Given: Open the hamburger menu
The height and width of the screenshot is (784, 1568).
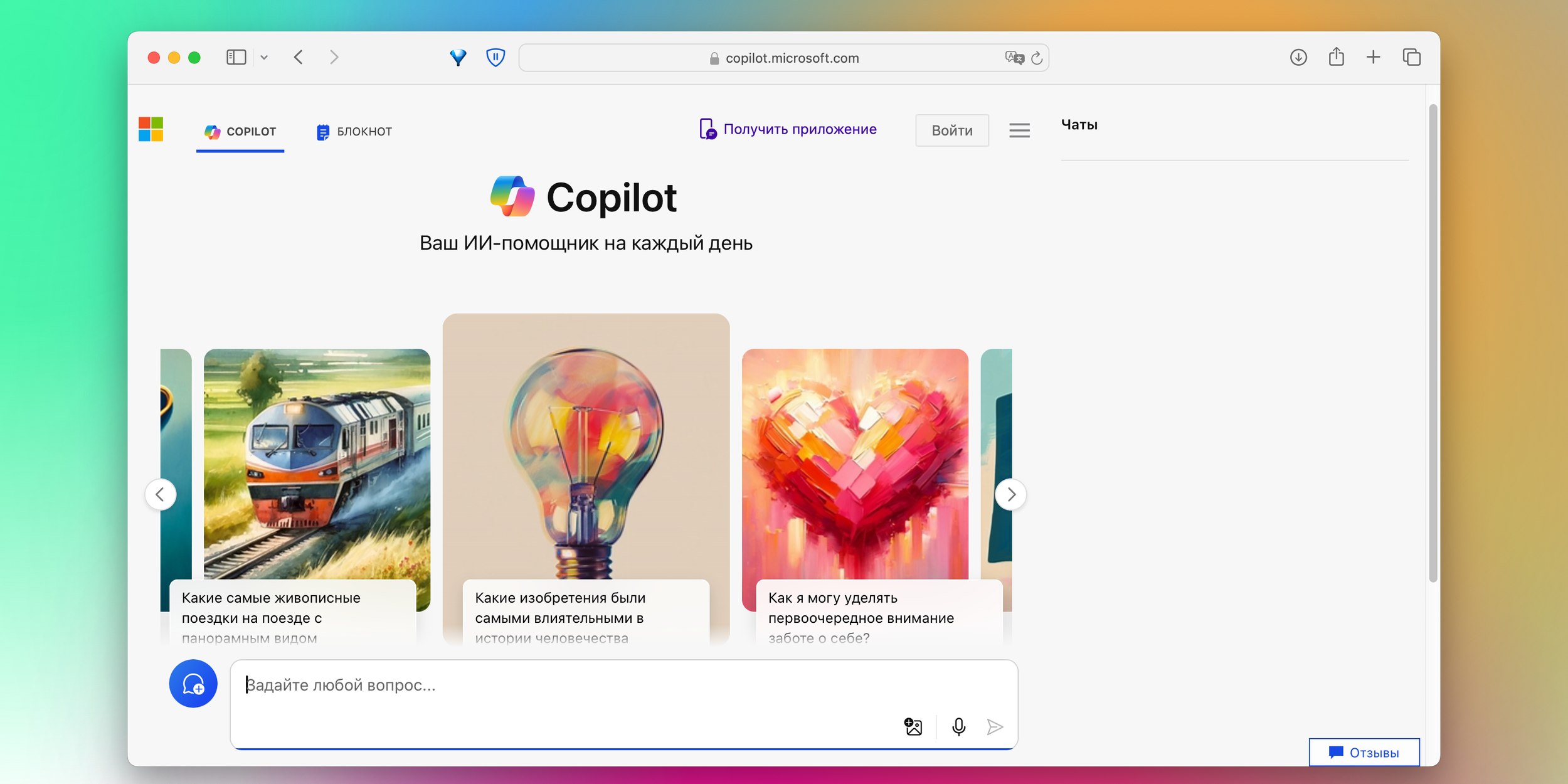Looking at the screenshot, I should 1019,130.
